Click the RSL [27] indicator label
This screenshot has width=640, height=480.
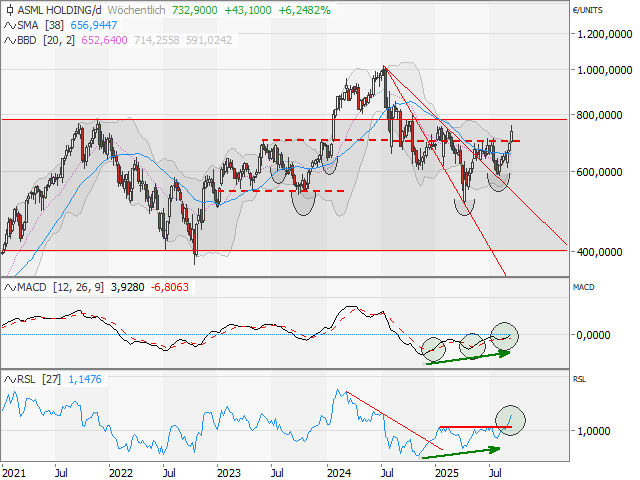click(39, 379)
